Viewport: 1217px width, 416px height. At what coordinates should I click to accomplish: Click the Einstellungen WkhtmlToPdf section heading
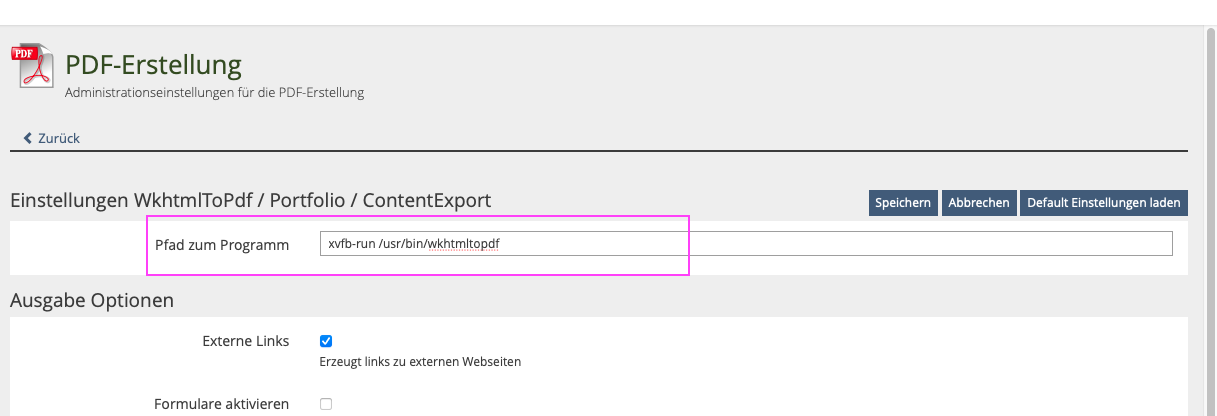point(250,200)
